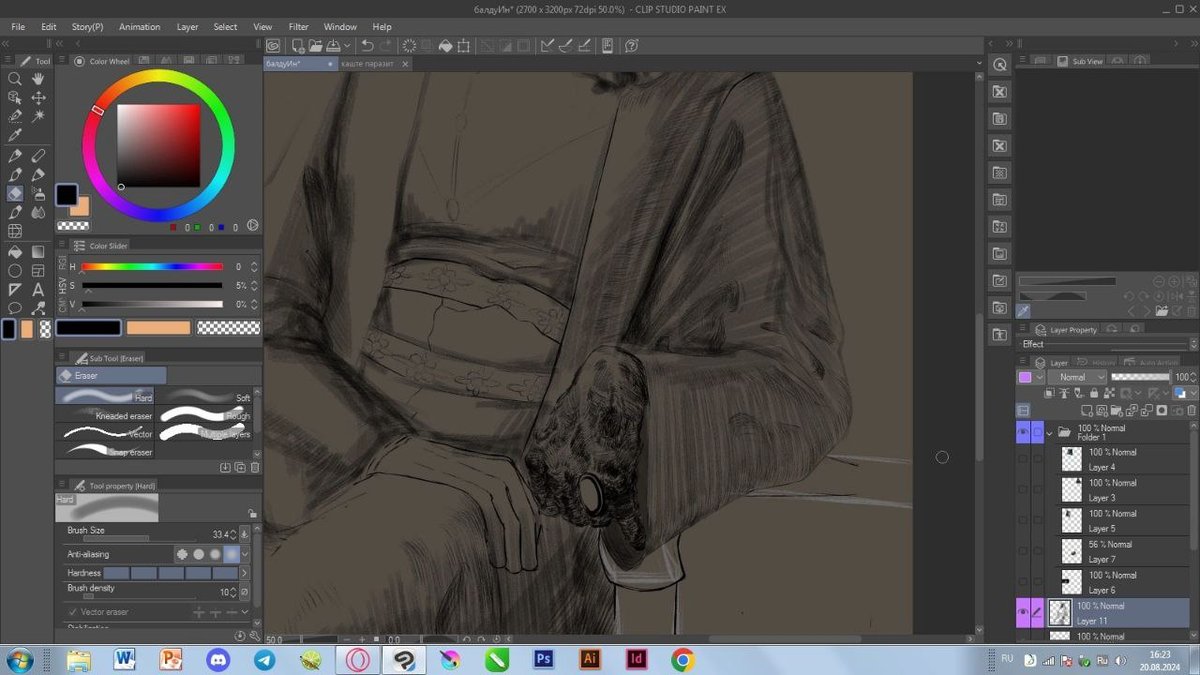Select the Move layer tool

(x=38, y=98)
